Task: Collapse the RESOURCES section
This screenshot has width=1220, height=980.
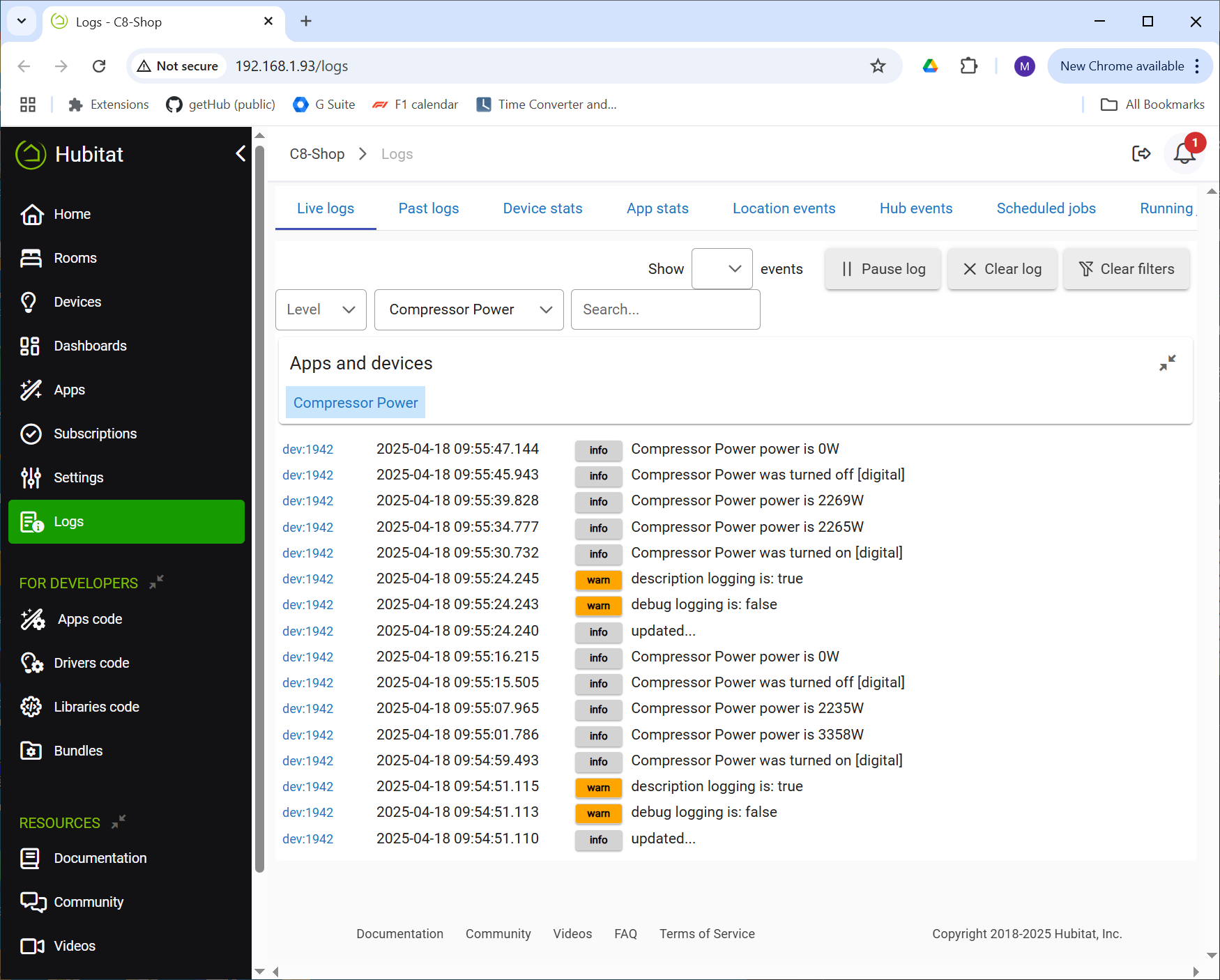Action: [x=119, y=822]
